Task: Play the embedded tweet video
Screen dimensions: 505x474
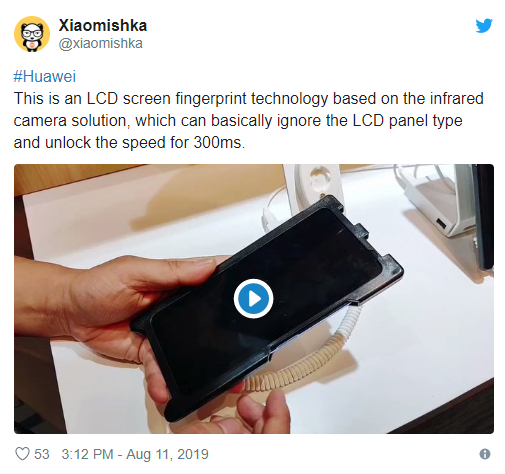Action: click(253, 298)
